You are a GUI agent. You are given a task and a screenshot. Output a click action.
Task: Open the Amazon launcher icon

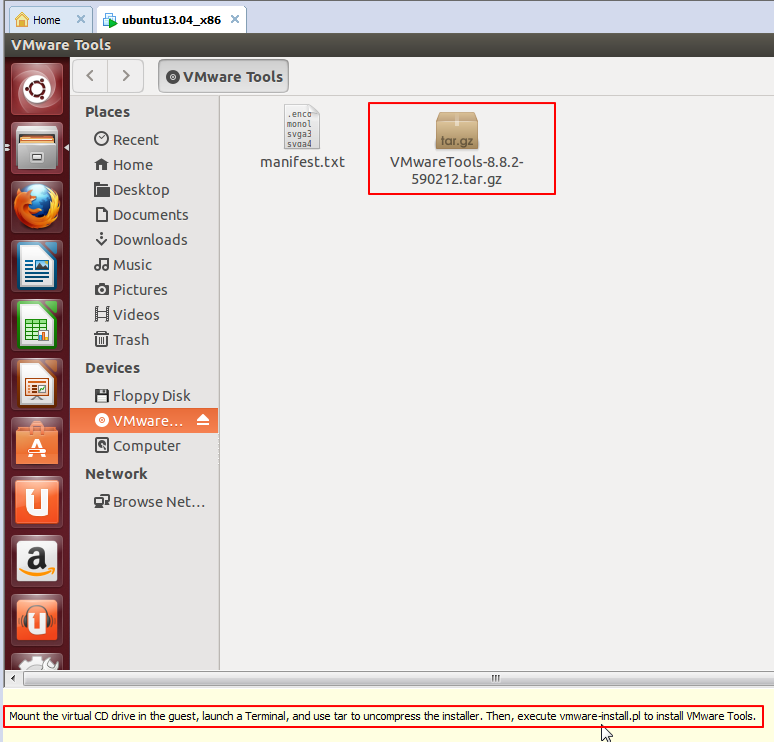pyautogui.click(x=37, y=561)
